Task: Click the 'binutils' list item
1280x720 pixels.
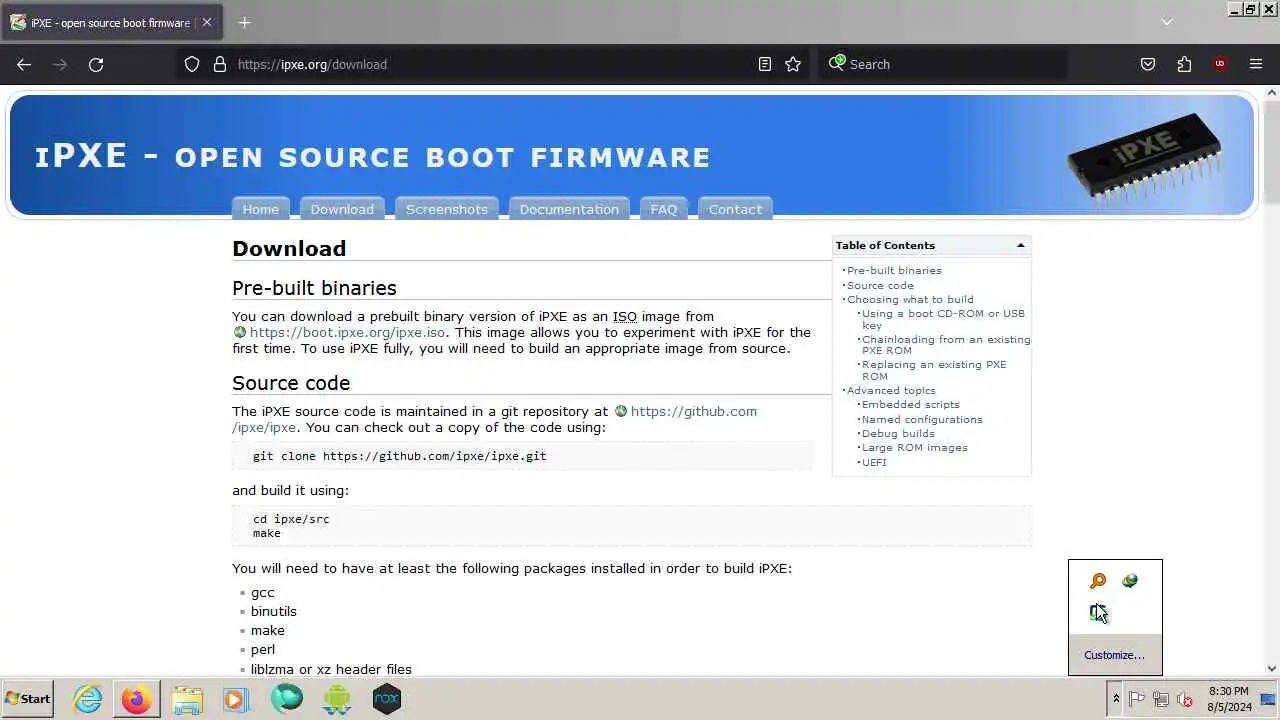Action: click(274, 611)
